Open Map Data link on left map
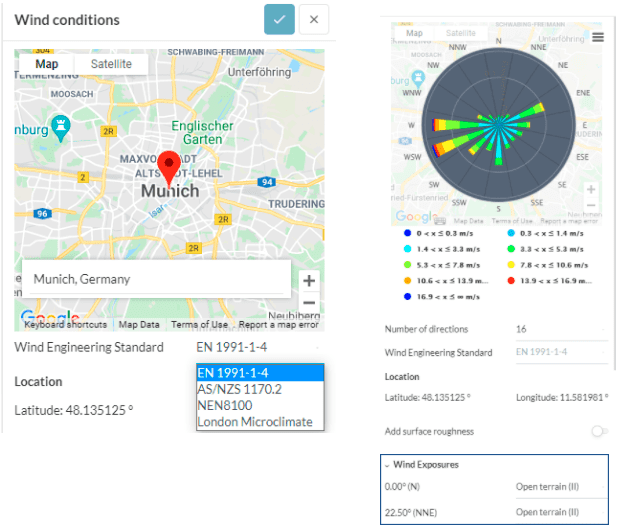 139,325
